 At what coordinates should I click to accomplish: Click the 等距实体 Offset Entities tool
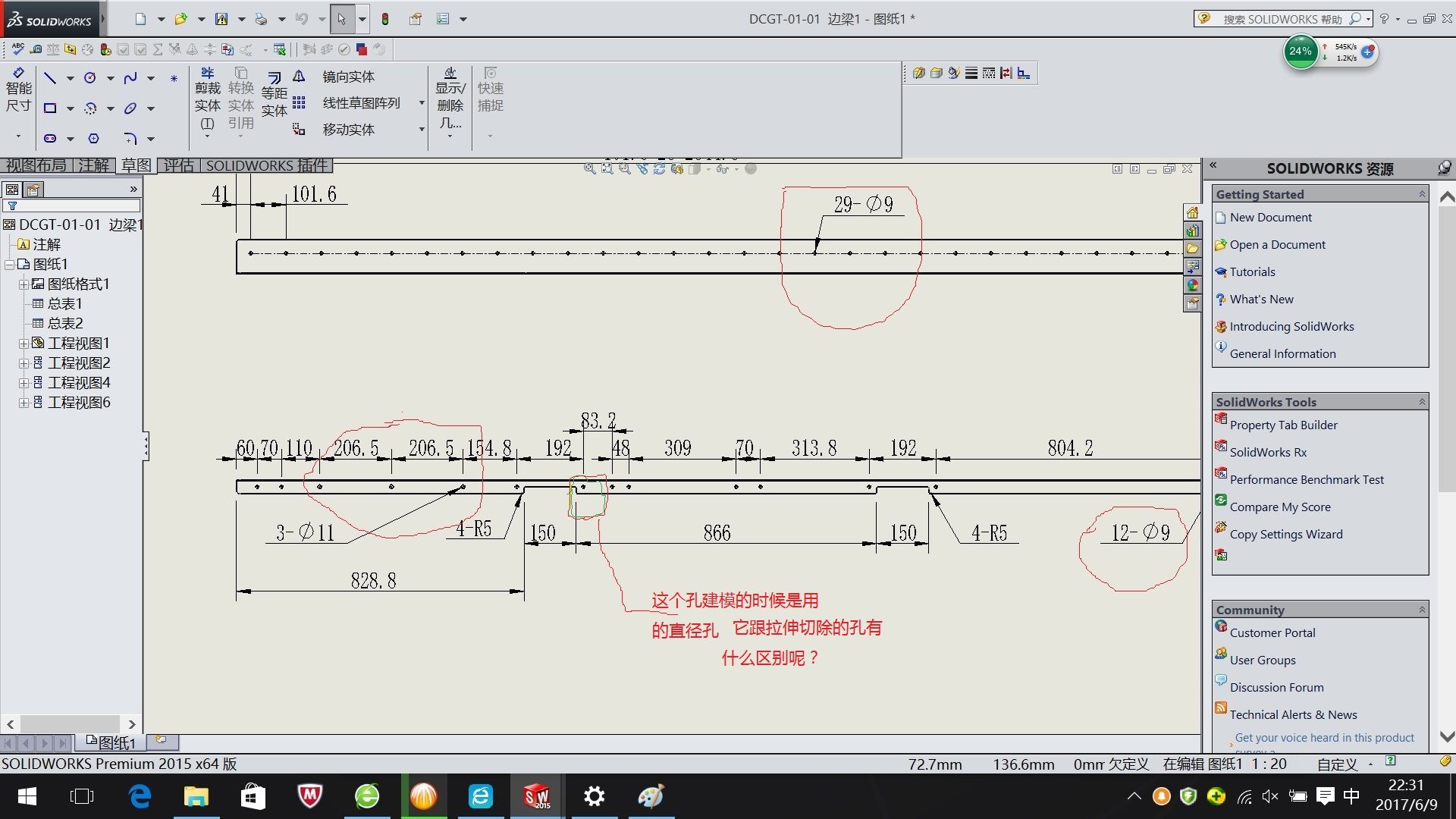pyautogui.click(x=275, y=95)
